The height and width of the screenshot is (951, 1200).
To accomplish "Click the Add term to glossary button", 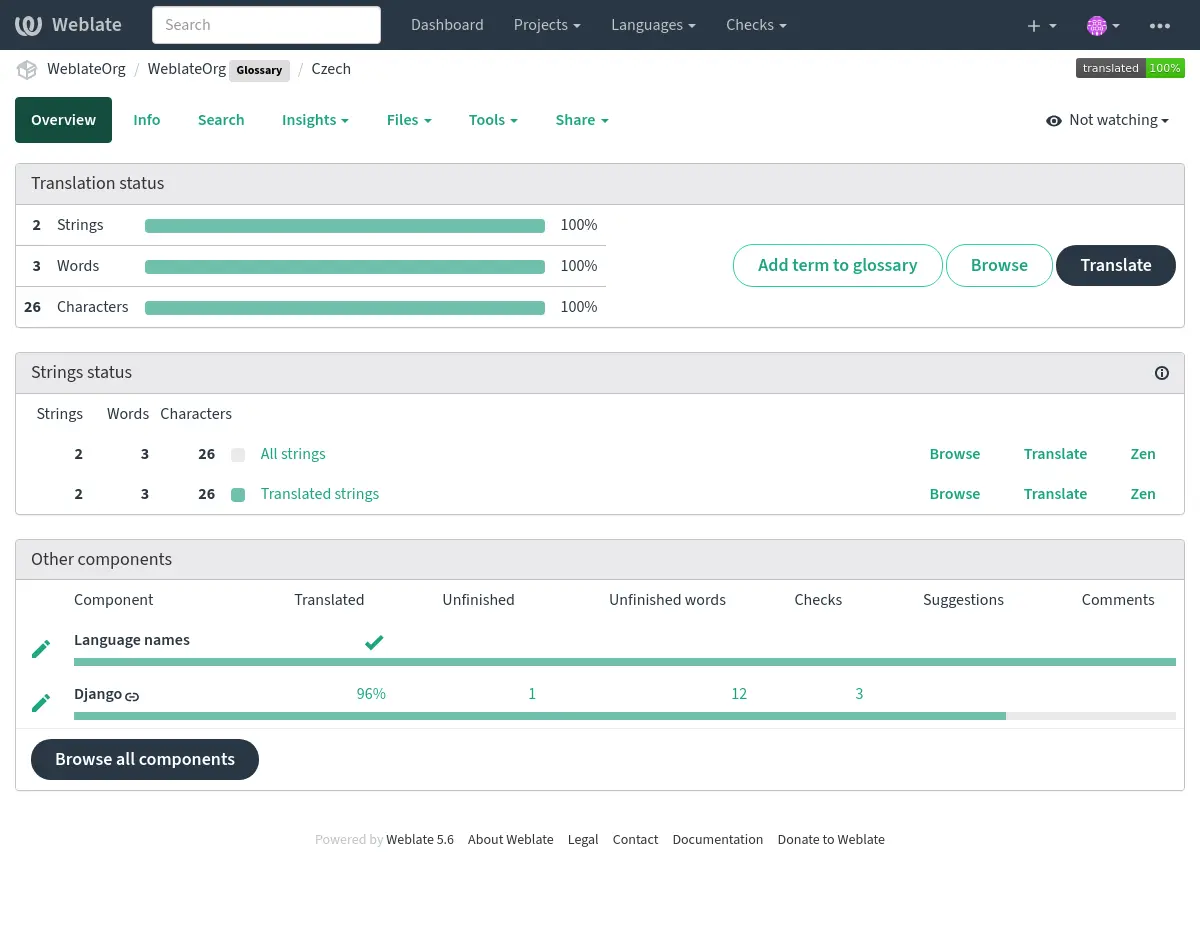I will coord(838,265).
